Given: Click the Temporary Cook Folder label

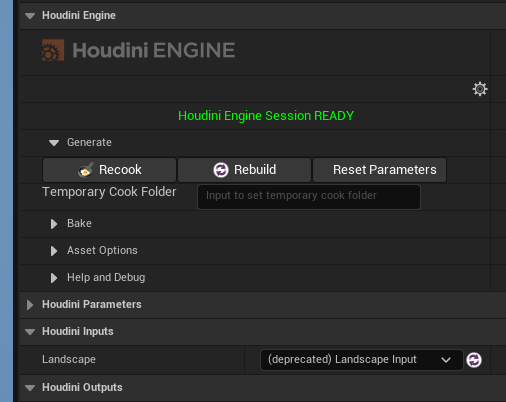Looking at the screenshot, I should tap(109, 192).
